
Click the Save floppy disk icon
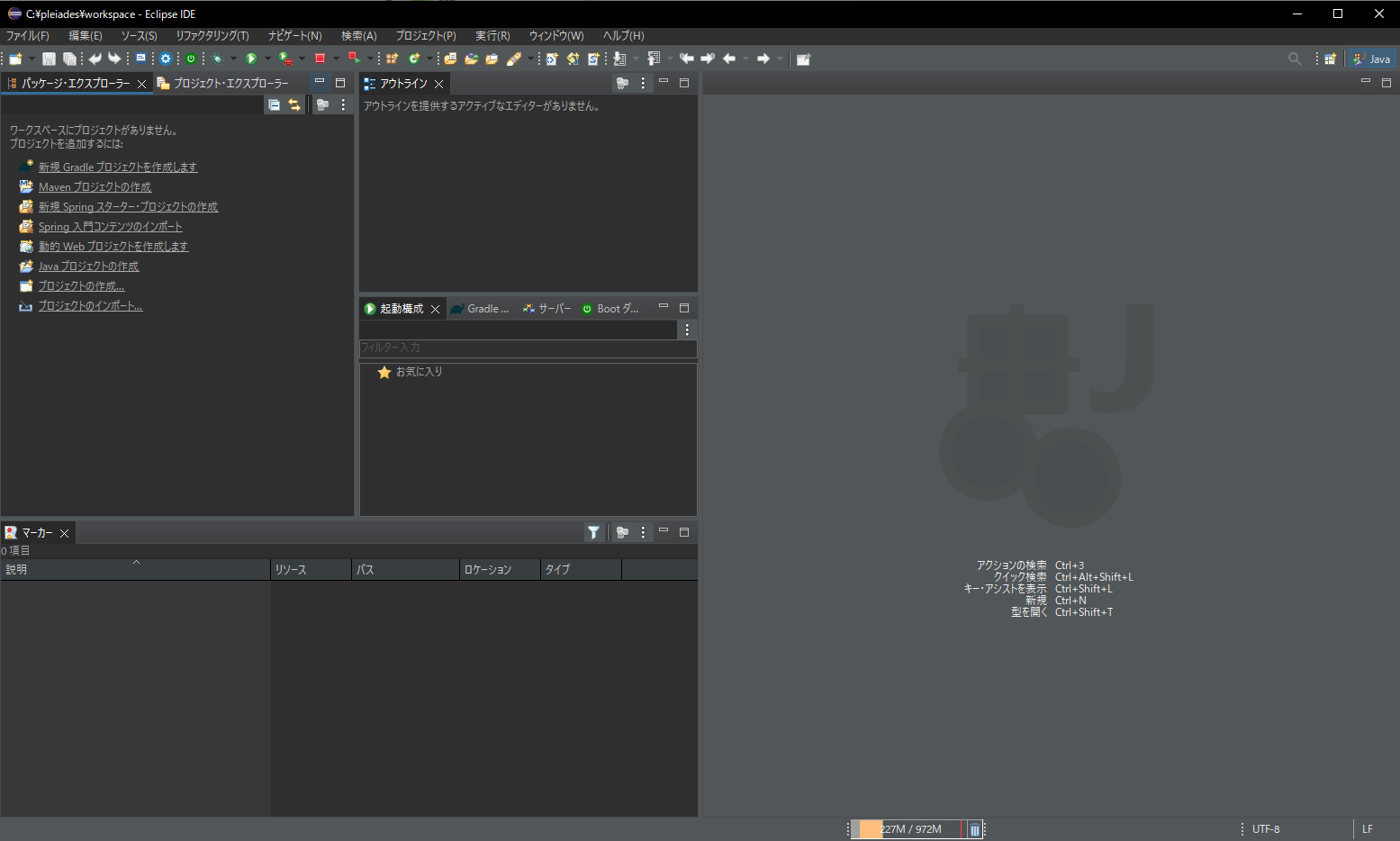pyautogui.click(x=49, y=59)
